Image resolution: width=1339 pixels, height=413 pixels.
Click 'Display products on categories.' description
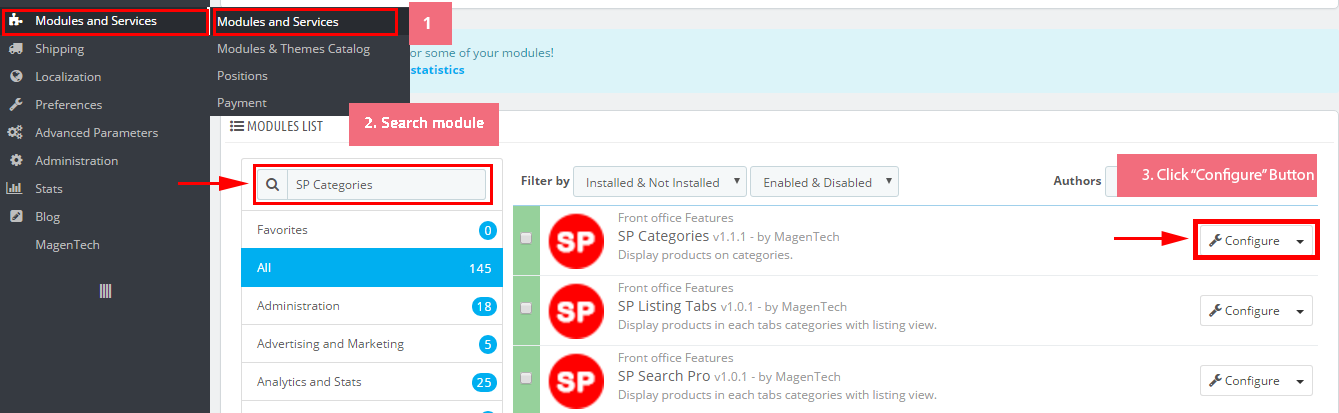(705, 255)
